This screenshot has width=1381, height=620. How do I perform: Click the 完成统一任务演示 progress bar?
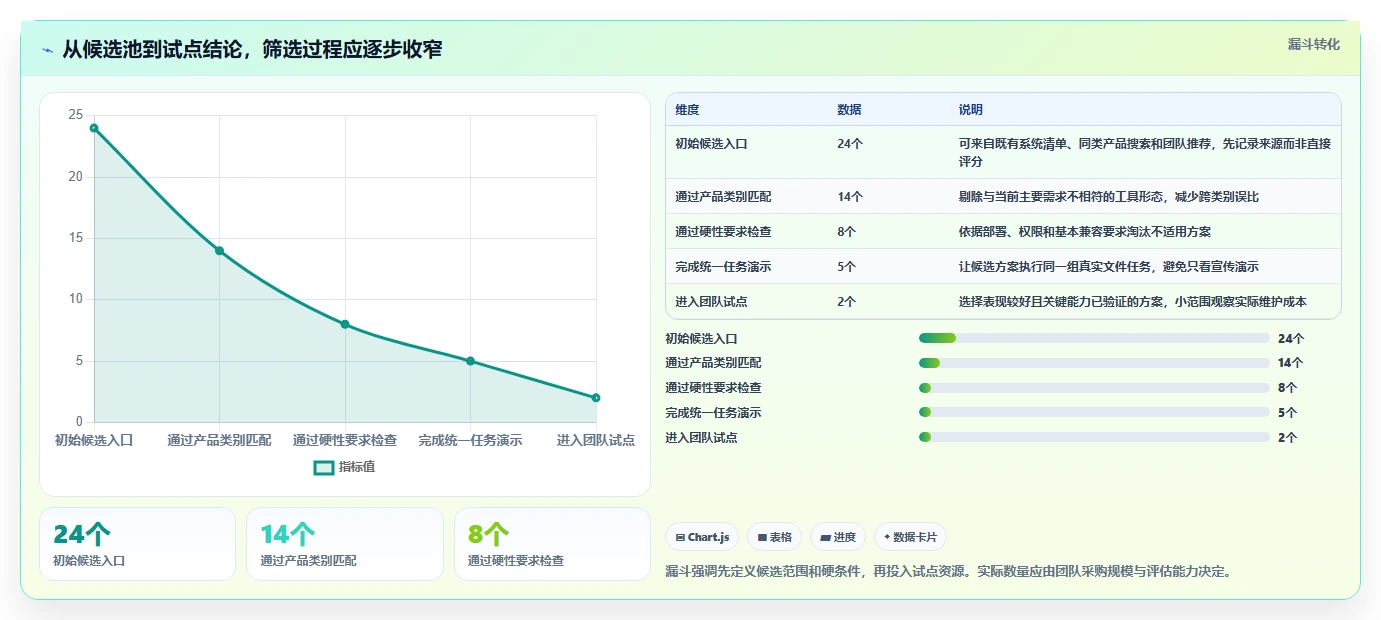[x=1094, y=412]
